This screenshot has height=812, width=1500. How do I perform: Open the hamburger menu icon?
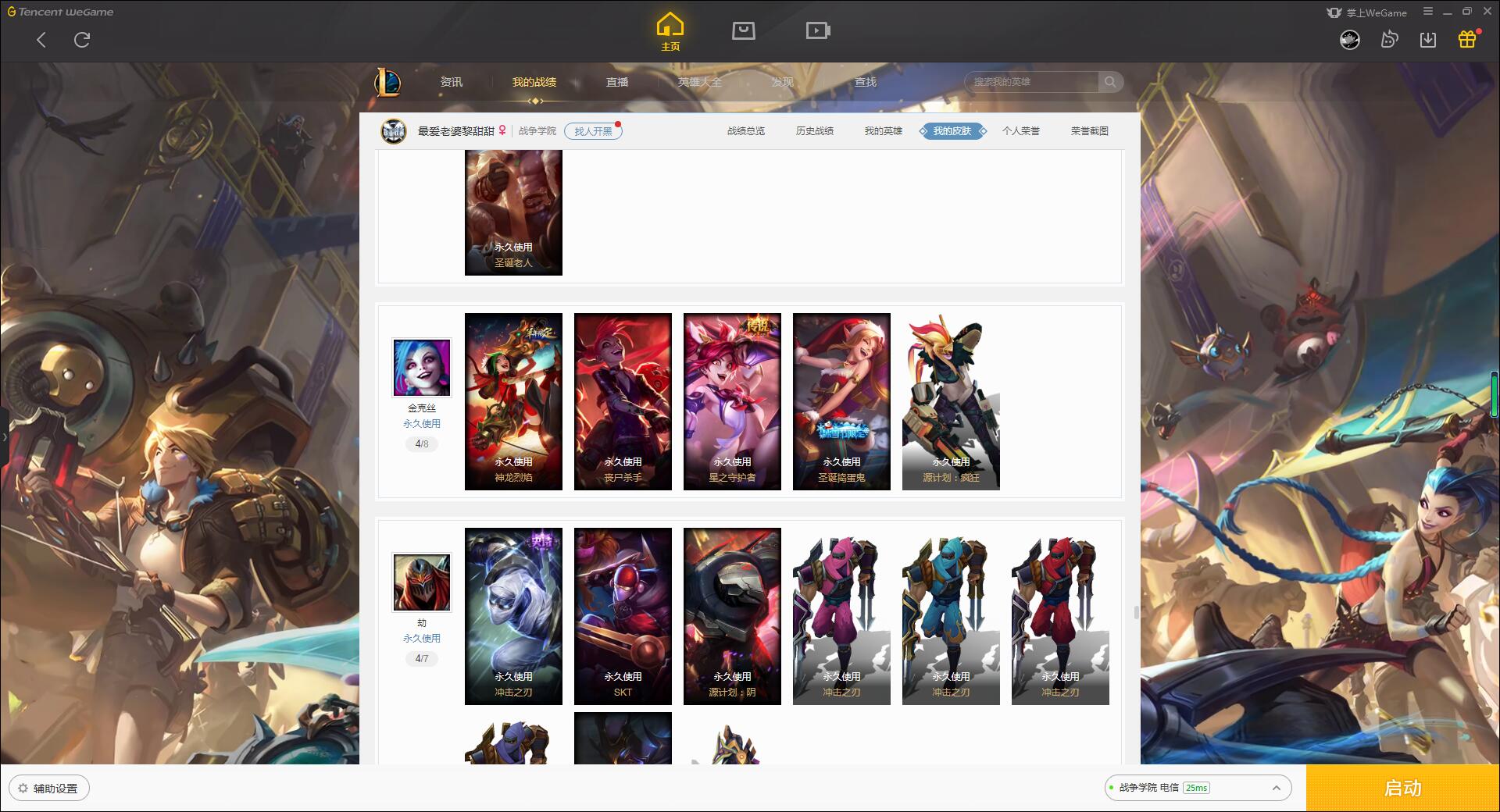click(1428, 12)
